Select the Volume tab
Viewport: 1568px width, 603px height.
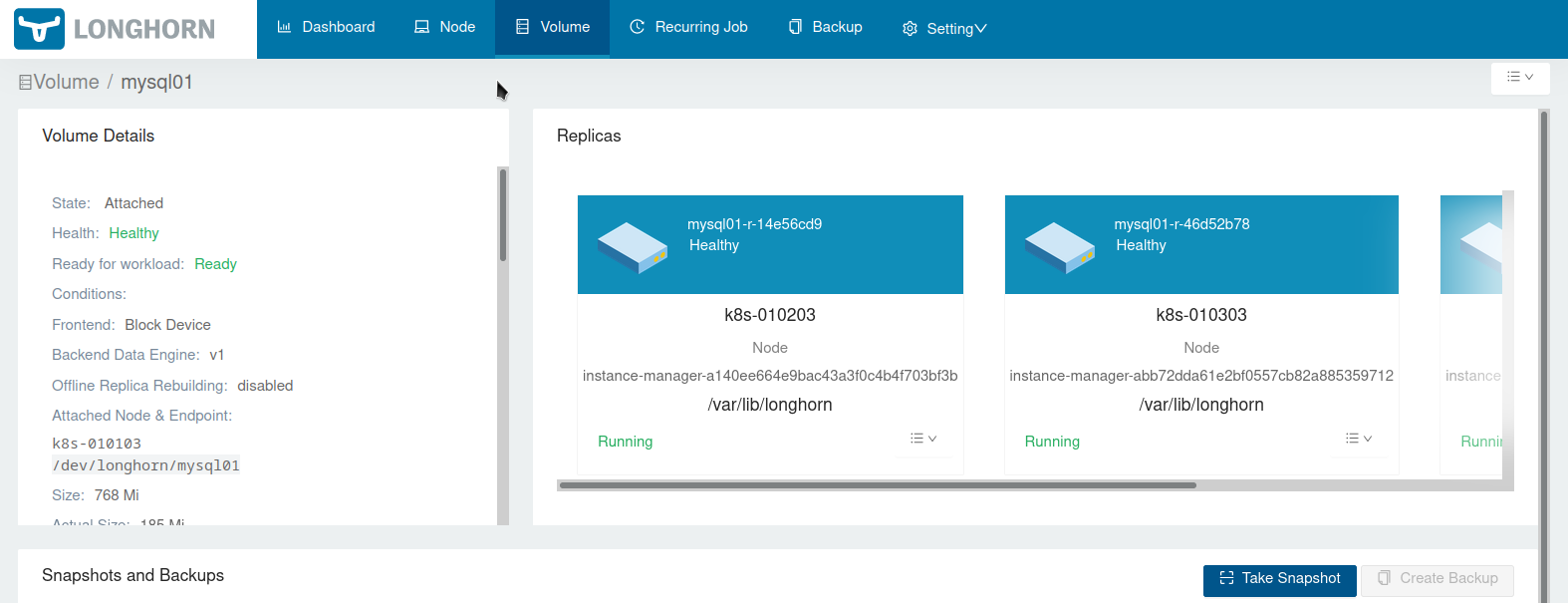coord(552,28)
